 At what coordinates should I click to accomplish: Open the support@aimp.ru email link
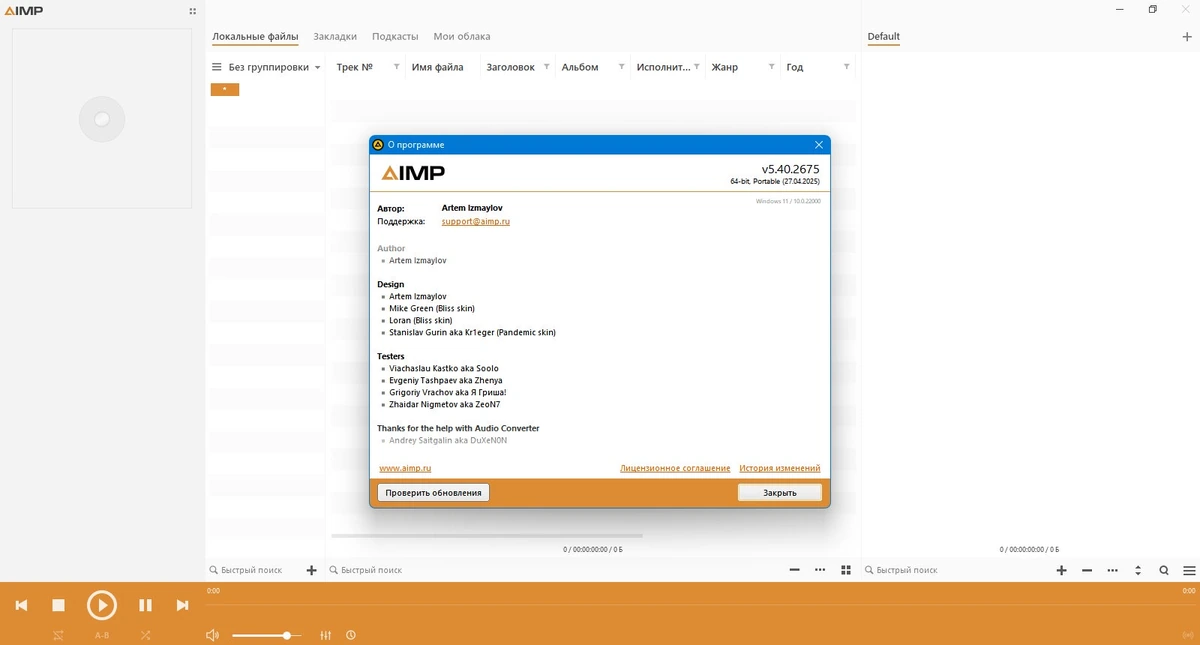pyautogui.click(x=476, y=221)
